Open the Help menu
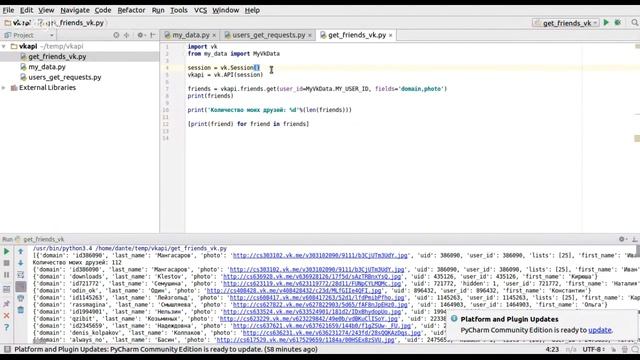Image resolution: width=640 pixels, height=360 pixels. (252, 10)
